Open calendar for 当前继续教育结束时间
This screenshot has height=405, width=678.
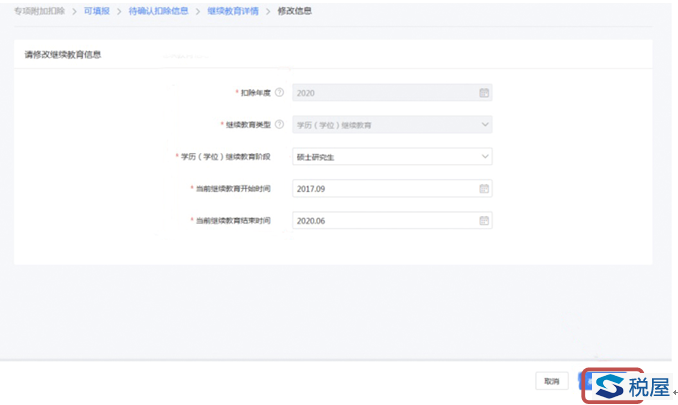[x=484, y=220]
